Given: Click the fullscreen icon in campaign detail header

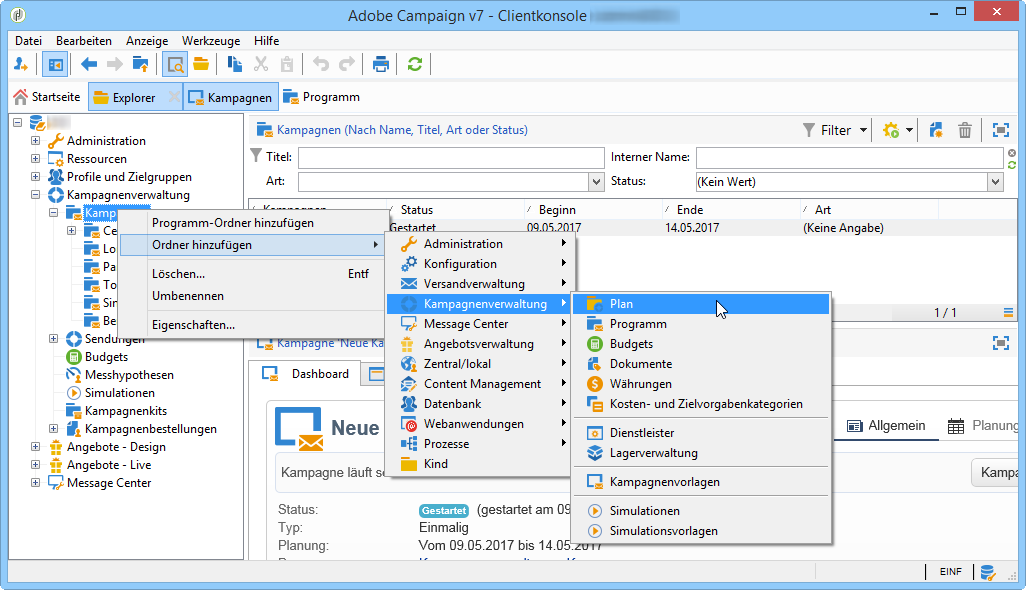Looking at the screenshot, I should 1001,343.
